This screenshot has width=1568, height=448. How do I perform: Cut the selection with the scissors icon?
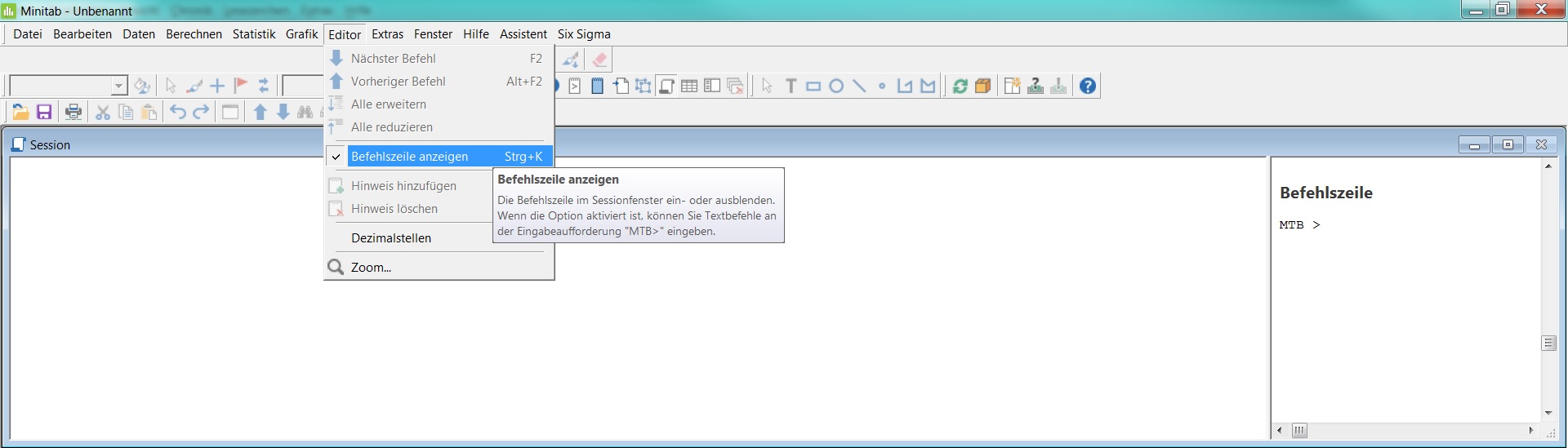click(x=103, y=112)
